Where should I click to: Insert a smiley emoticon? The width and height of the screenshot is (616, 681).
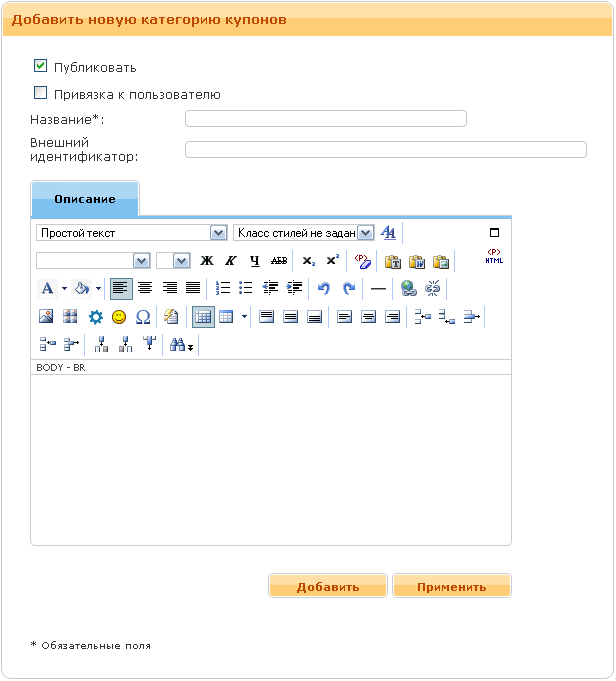(x=119, y=316)
